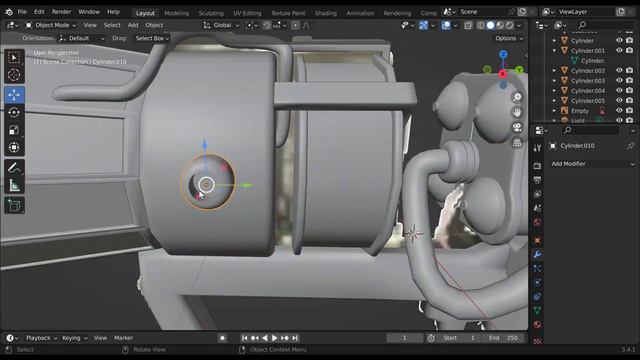Toggle camera view with camera icon
Viewport: 640px width, 360px height.
coord(517,127)
